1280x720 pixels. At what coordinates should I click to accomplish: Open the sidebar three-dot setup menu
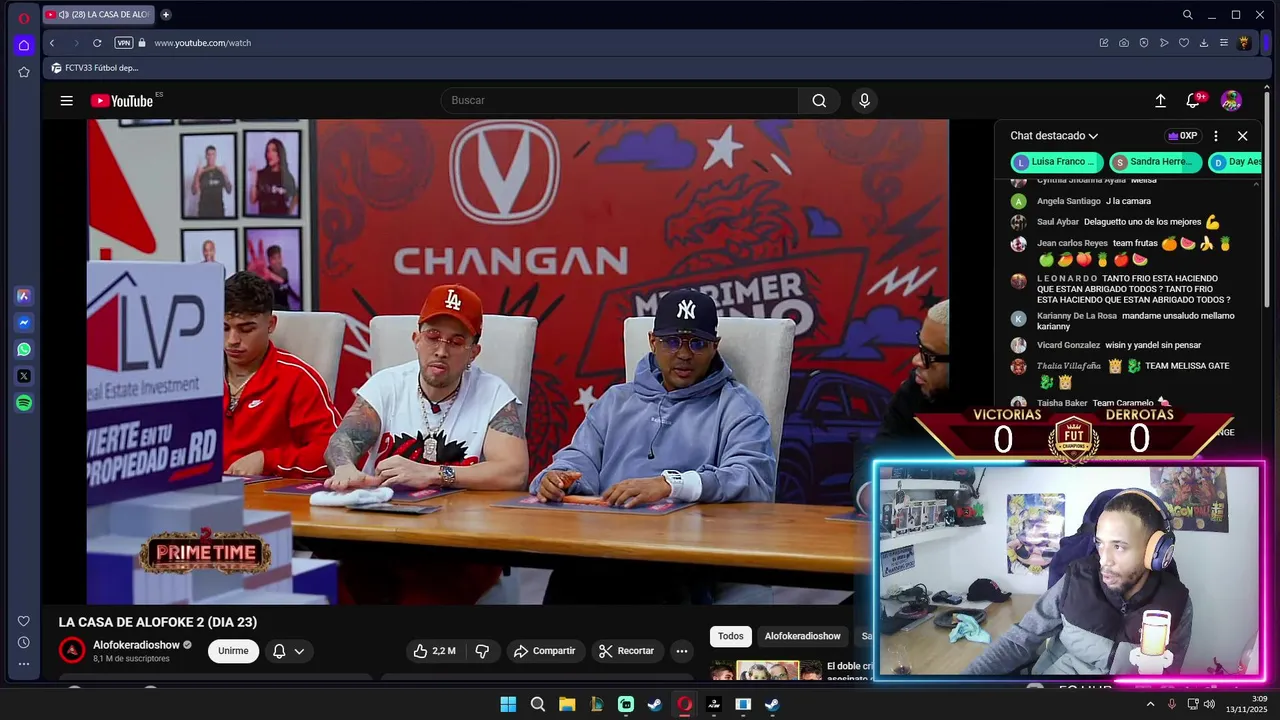click(x=24, y=664)
